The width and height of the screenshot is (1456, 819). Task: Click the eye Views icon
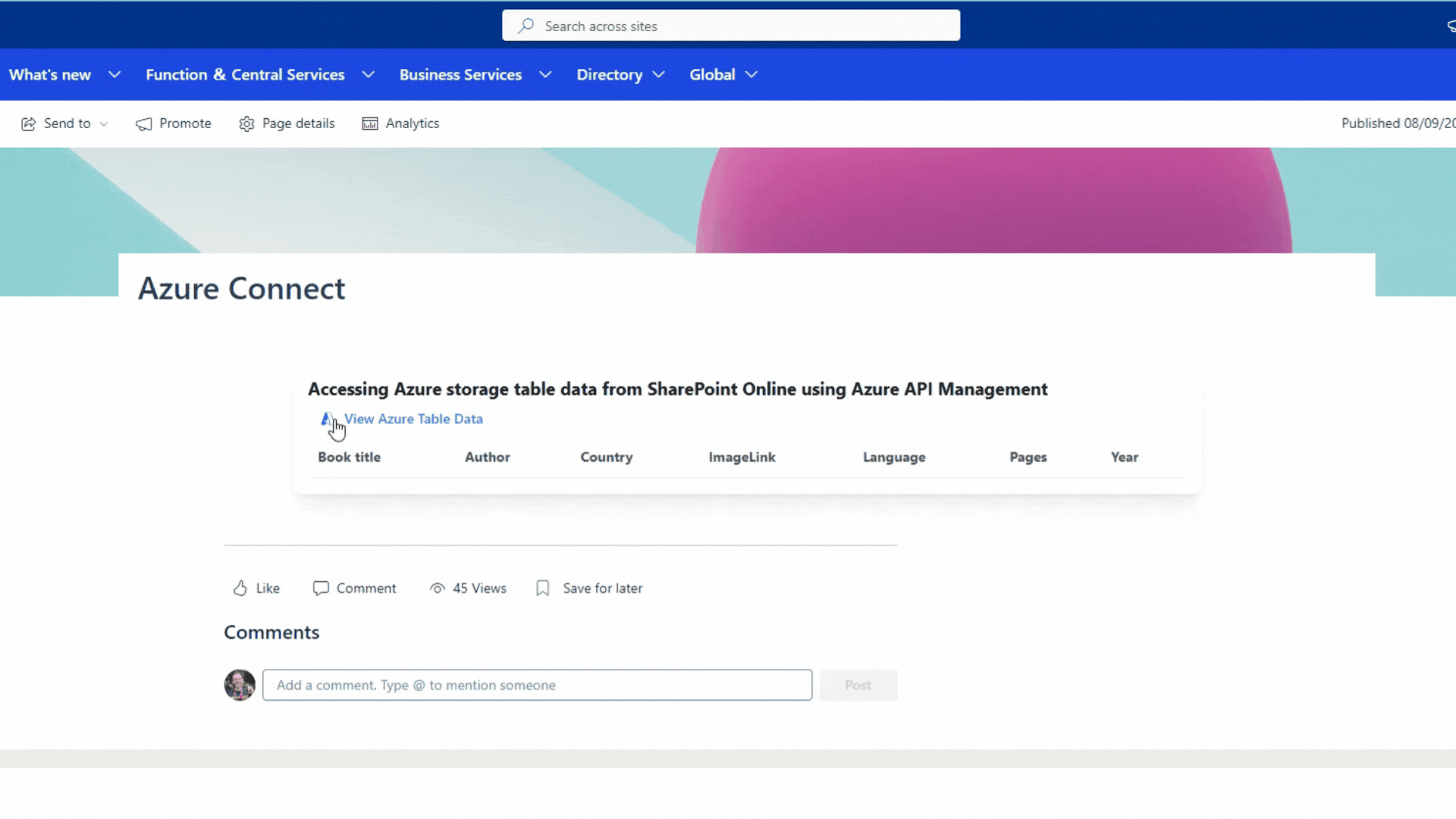[438, 588]
